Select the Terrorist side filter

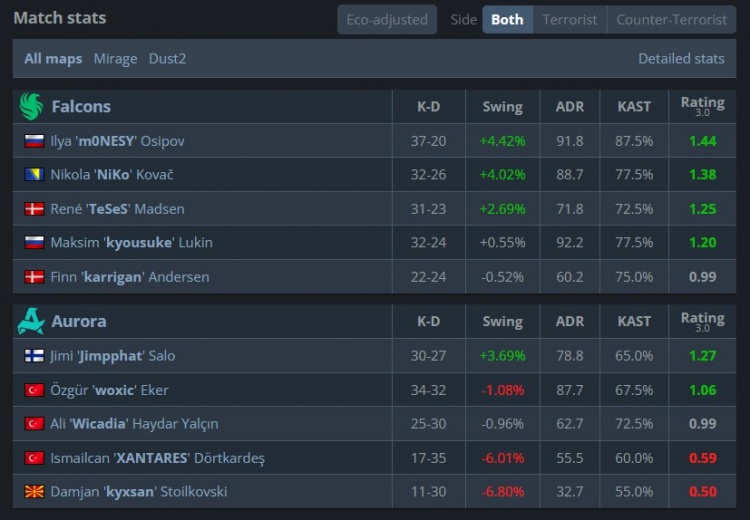pyautogui.click(x=570, y=20)
